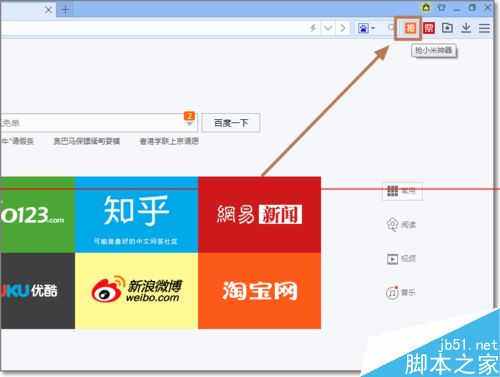Open the 香港学联 hot news link

169,141
